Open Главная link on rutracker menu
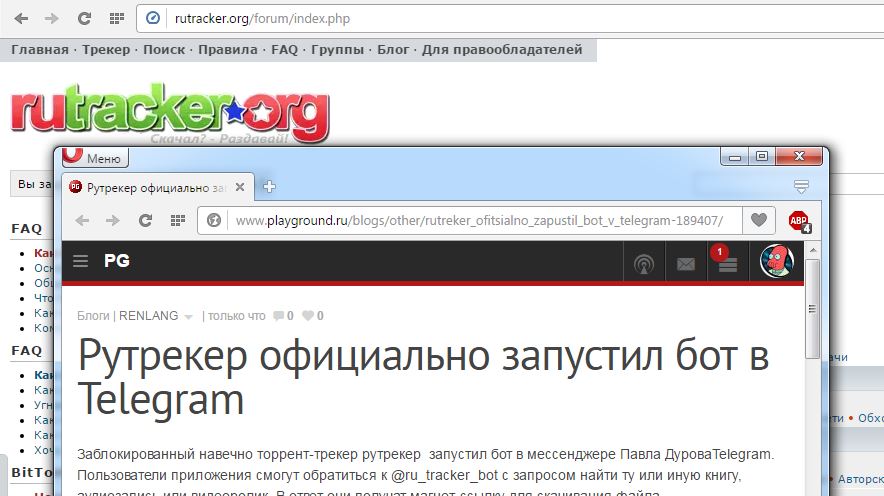The height and width of the screenshot is (496, 884). click(39, 50)
